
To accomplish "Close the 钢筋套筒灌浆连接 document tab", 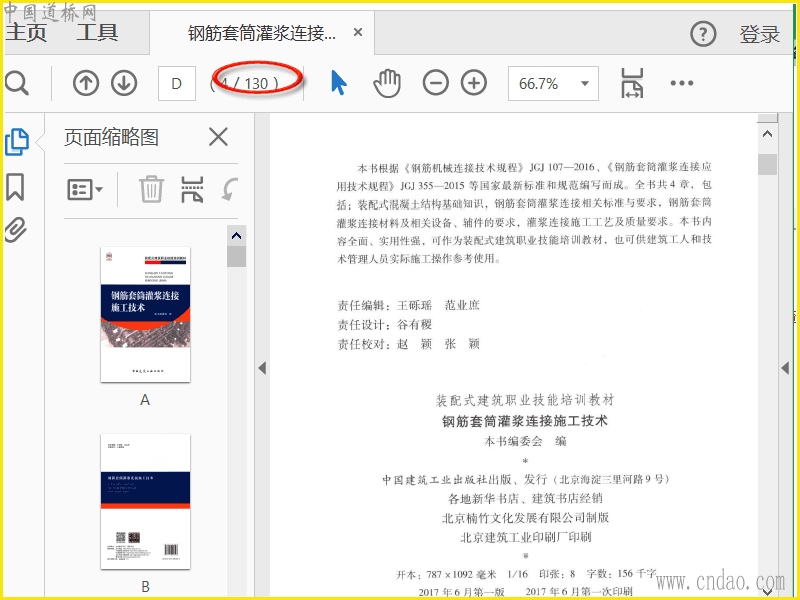I will coord(358,33).
